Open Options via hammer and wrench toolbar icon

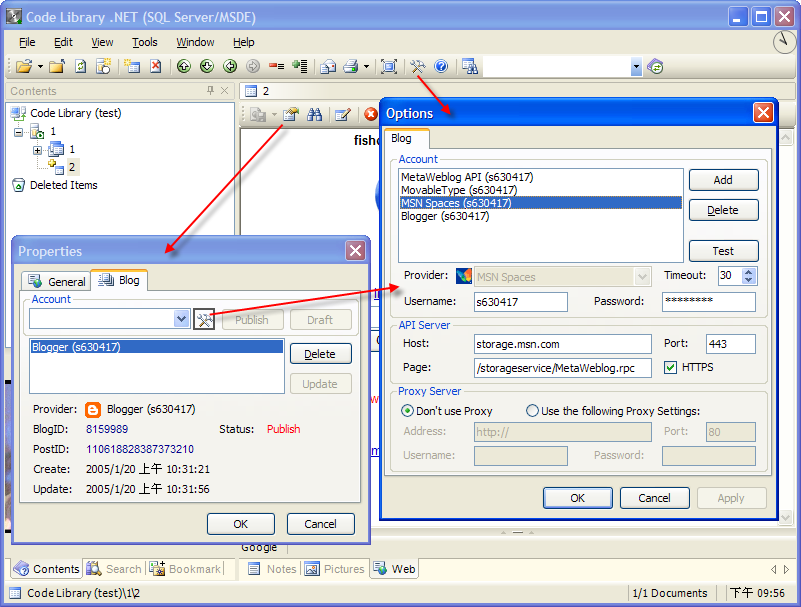pos(417,66)
